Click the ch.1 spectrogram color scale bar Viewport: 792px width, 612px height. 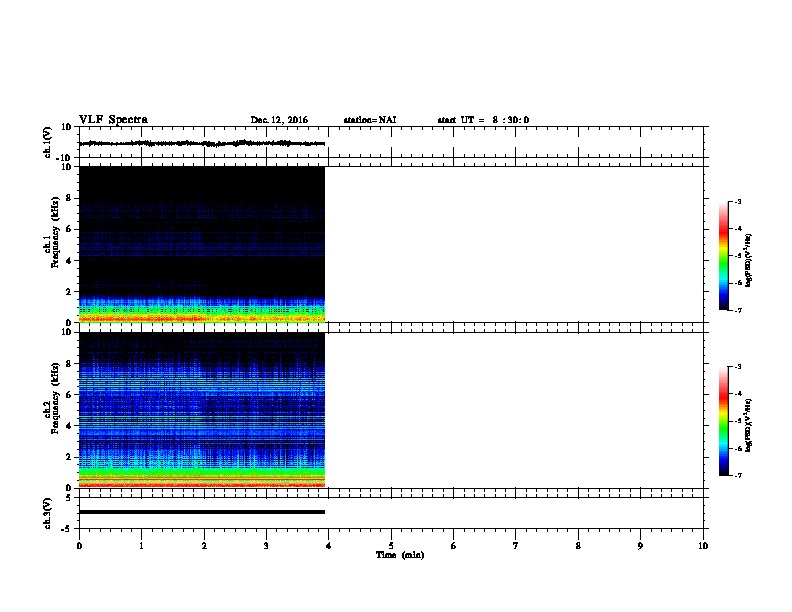tap(723, 256)
